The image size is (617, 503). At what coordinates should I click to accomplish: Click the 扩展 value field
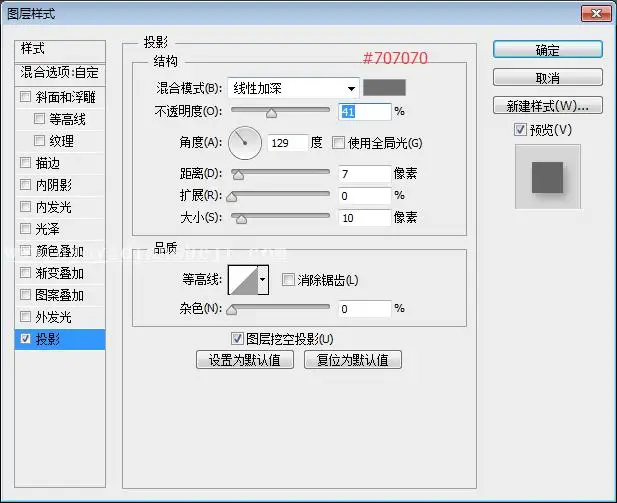(x=364, y=196)
